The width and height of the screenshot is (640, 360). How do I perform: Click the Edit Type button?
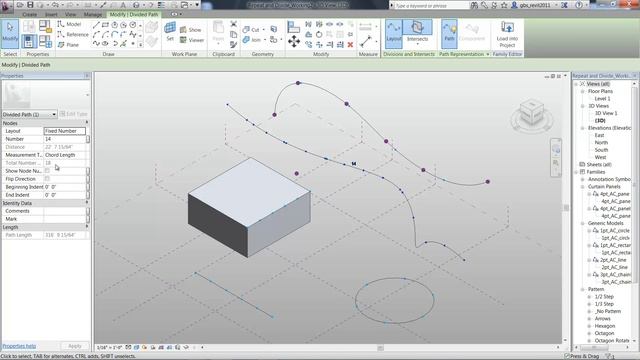point(73,114)
